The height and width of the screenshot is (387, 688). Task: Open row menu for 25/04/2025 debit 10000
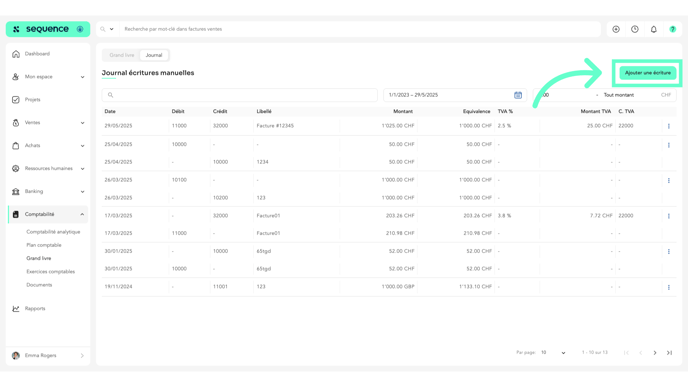tap(669, 145)
